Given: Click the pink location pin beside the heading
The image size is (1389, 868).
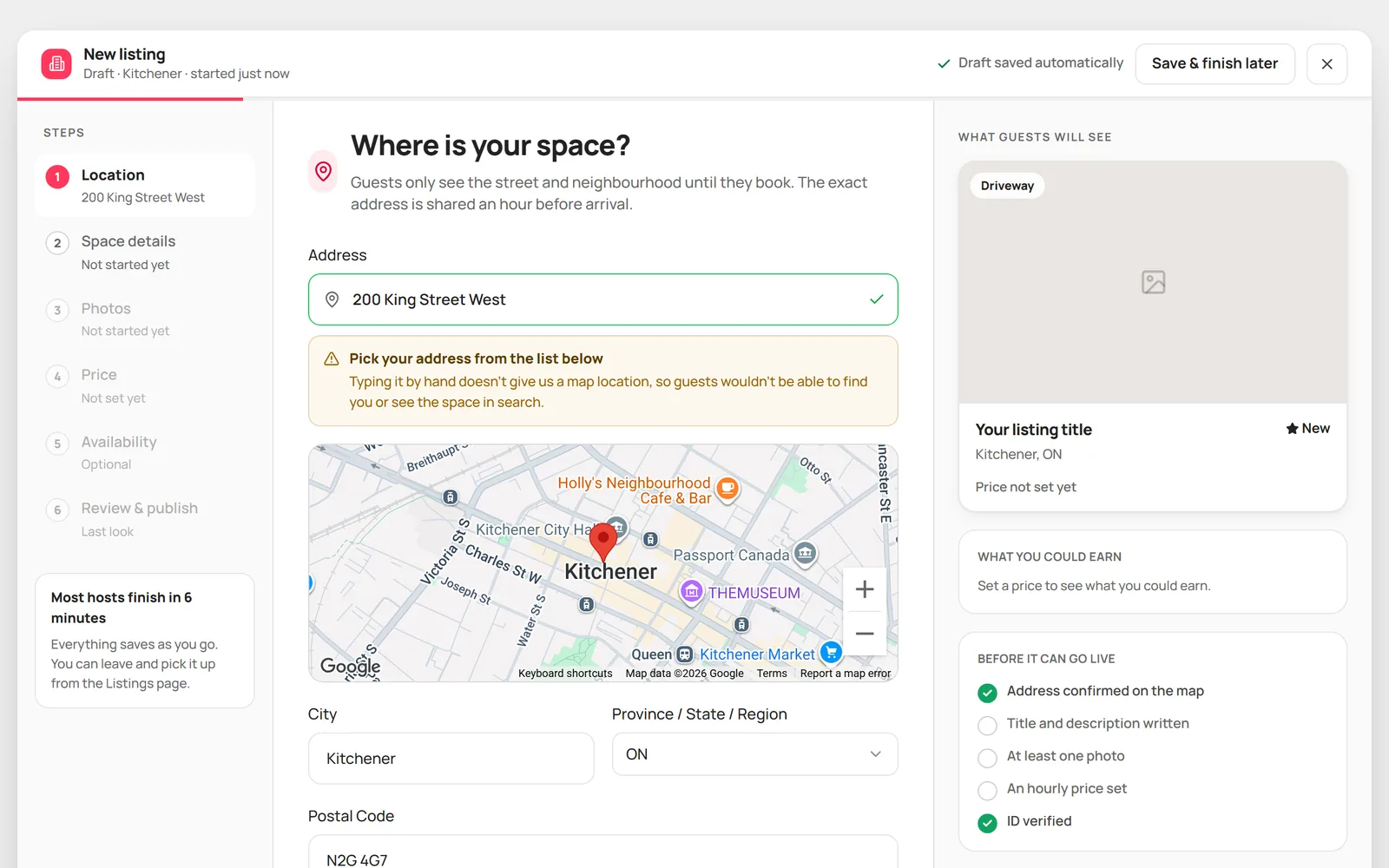Looking at the screenshot, I should click(323, 171).
